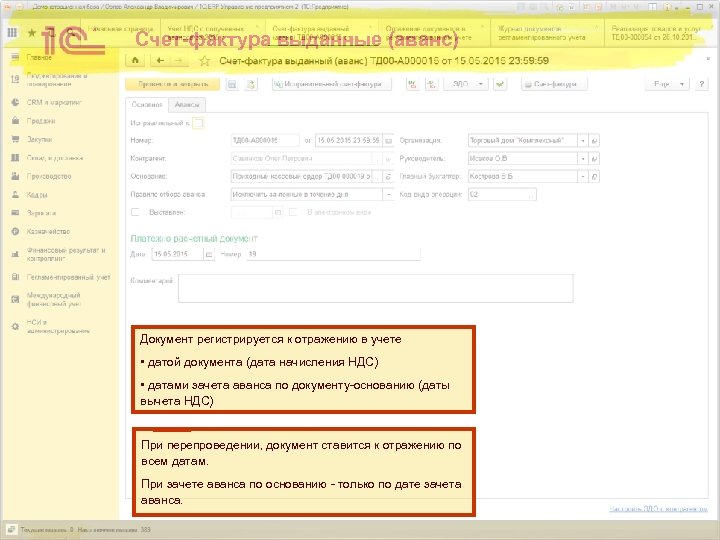Open the sections menu grid icon
Image resolution: width=720 pixels, height=540 pixels.
point(12,32)
